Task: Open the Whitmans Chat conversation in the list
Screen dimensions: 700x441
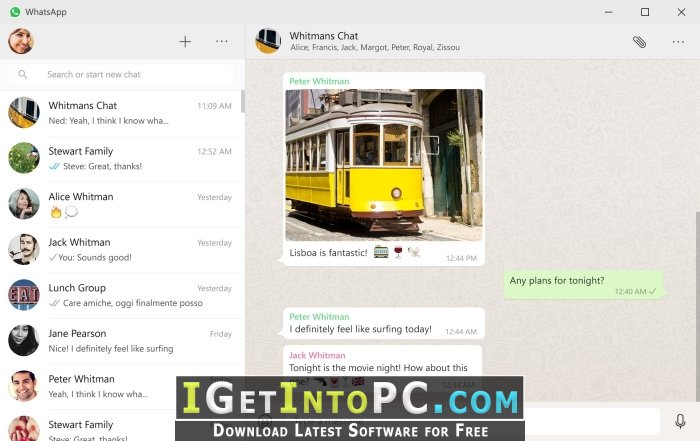Action: 121,113
